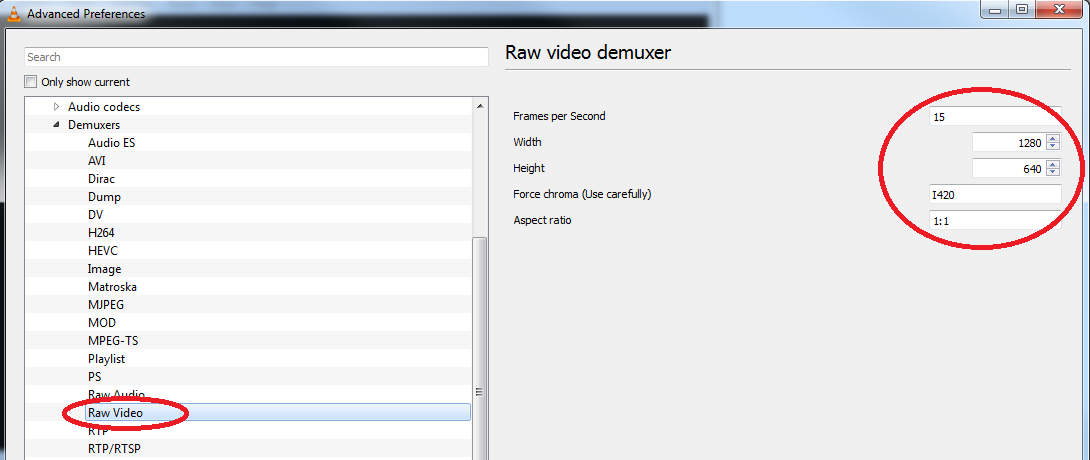The width and height of the screenshot is (1090, 460).
Task: Select the Audio ES demuxer
Action: pos(111,143)
